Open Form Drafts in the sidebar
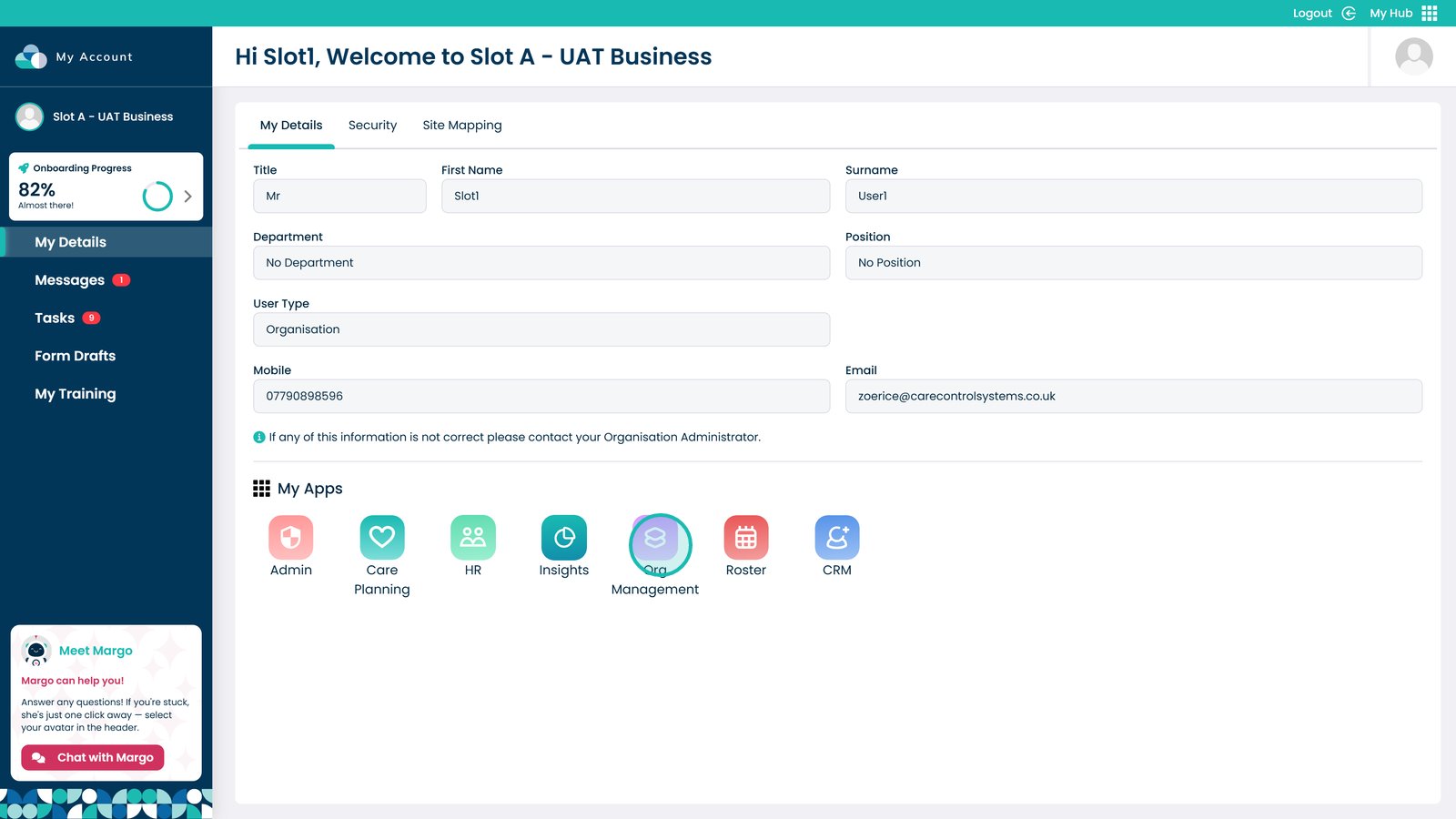Screen dimensions: 1456x819 click(x=75, y=356)
